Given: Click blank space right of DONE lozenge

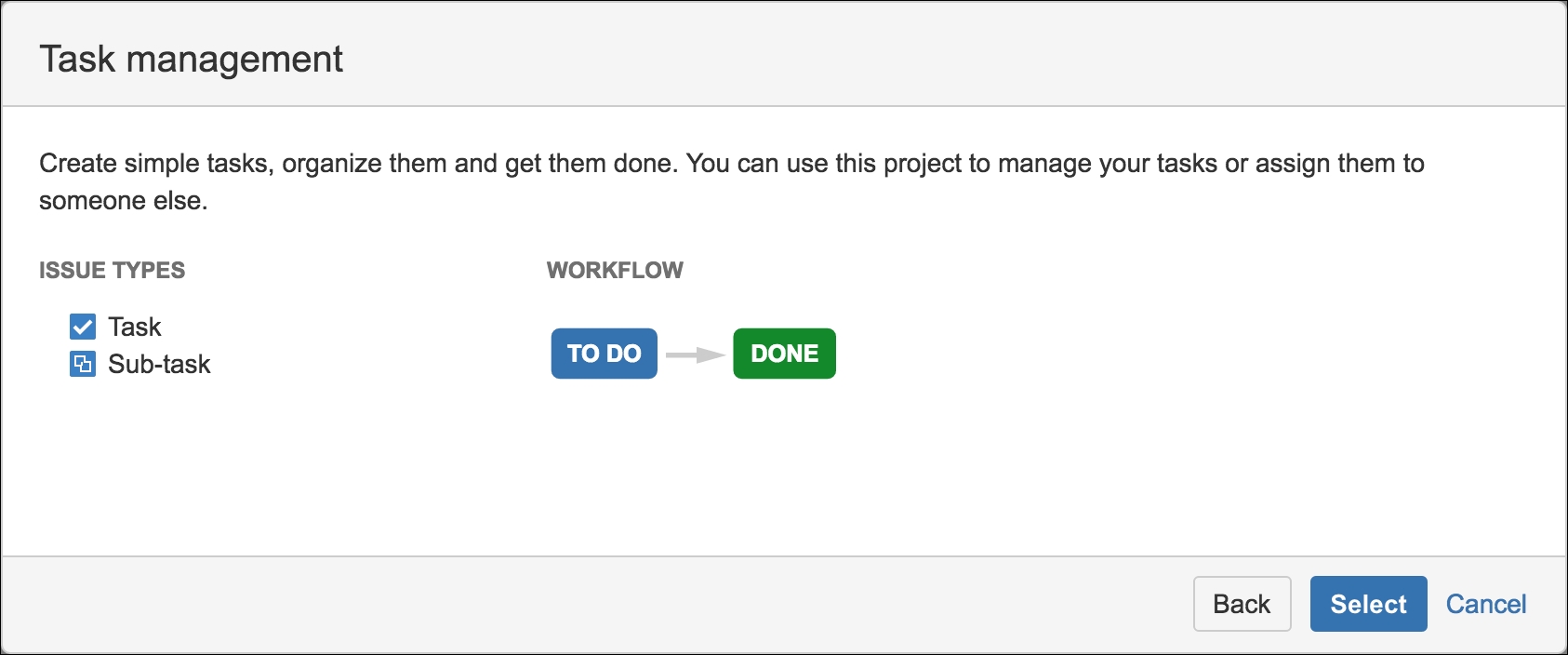Looking at the screenshot, I should point(1163,354).
